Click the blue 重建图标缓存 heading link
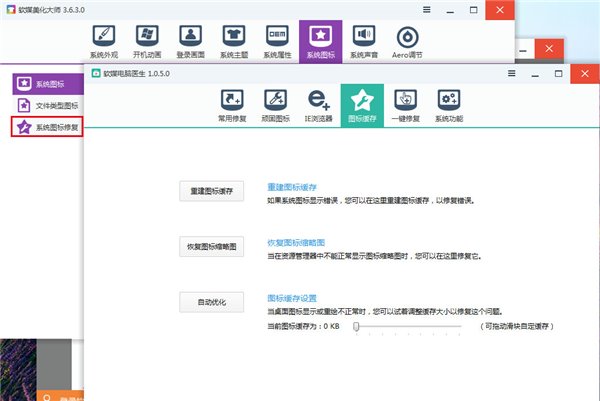The width and height of the screenshot is (600, 401). click(292, 187)
